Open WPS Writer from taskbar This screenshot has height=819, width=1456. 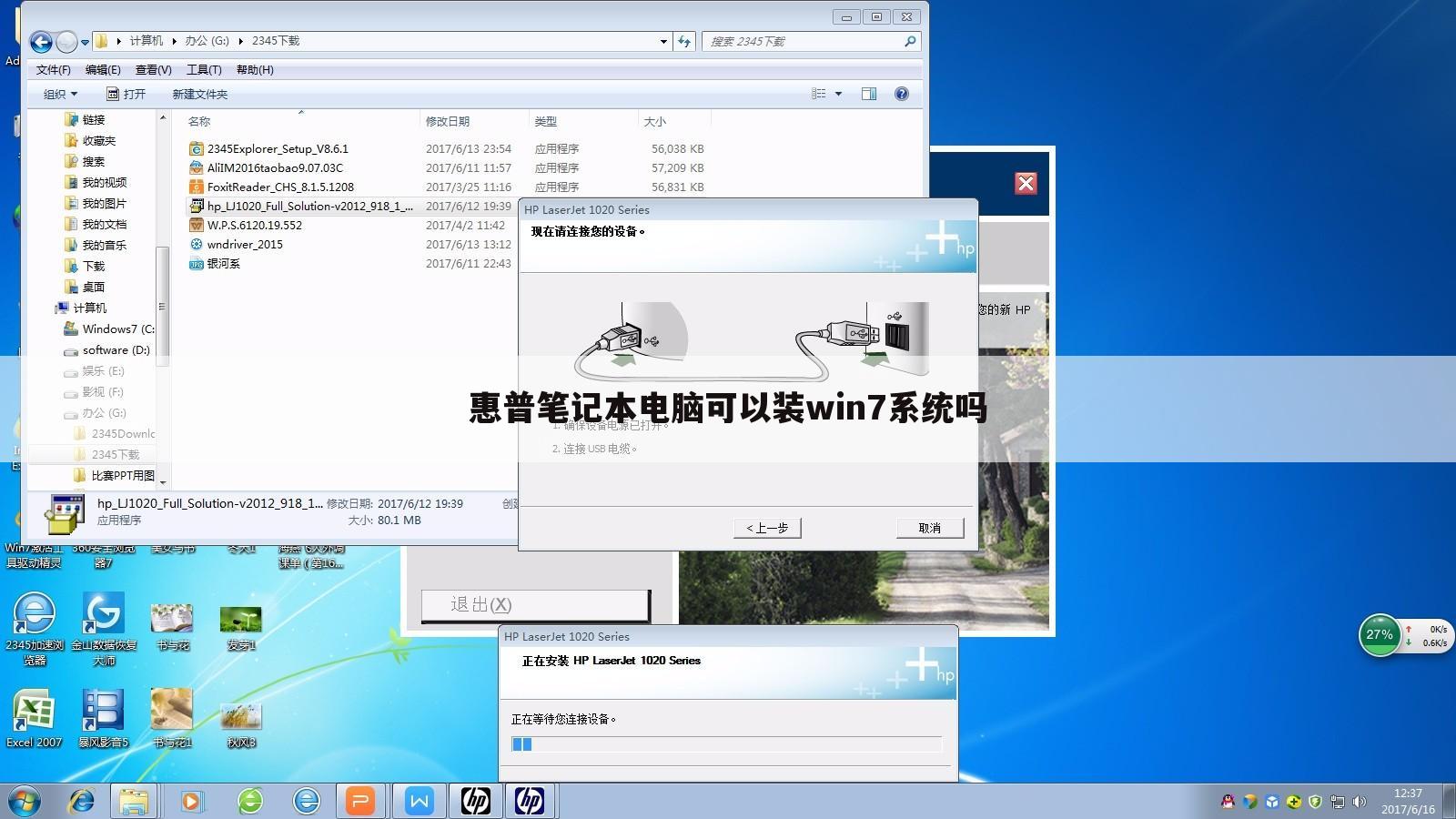pyautogui.click(x=420, y=801)
